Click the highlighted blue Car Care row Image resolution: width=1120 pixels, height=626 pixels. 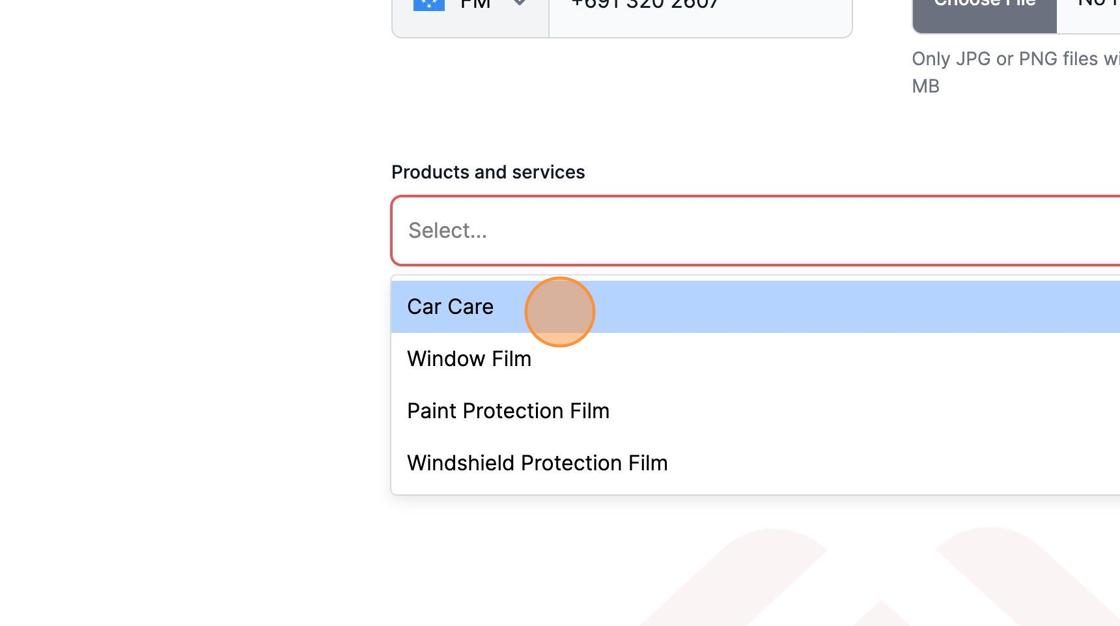point(756,307)
